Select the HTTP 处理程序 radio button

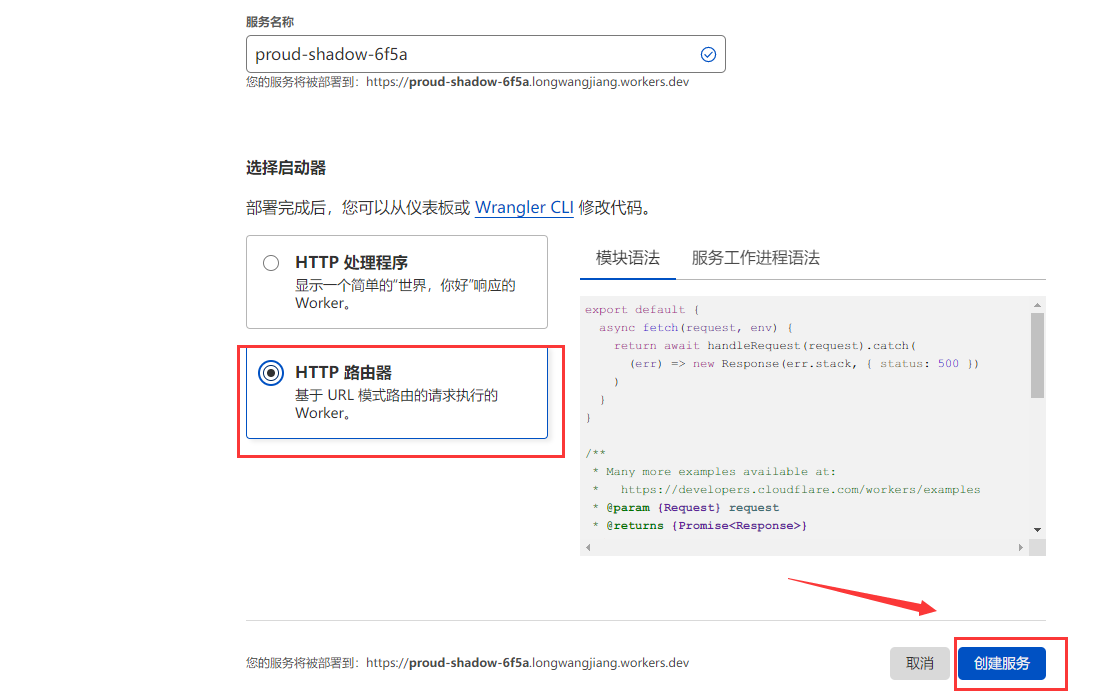pos(271,263)
